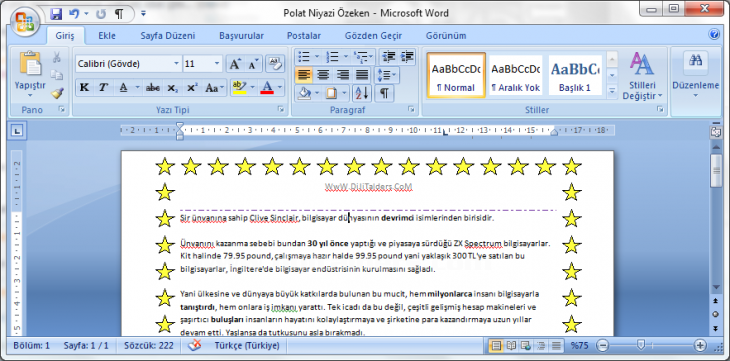Click the Sözcük: 222 word count

pos(149,346)
